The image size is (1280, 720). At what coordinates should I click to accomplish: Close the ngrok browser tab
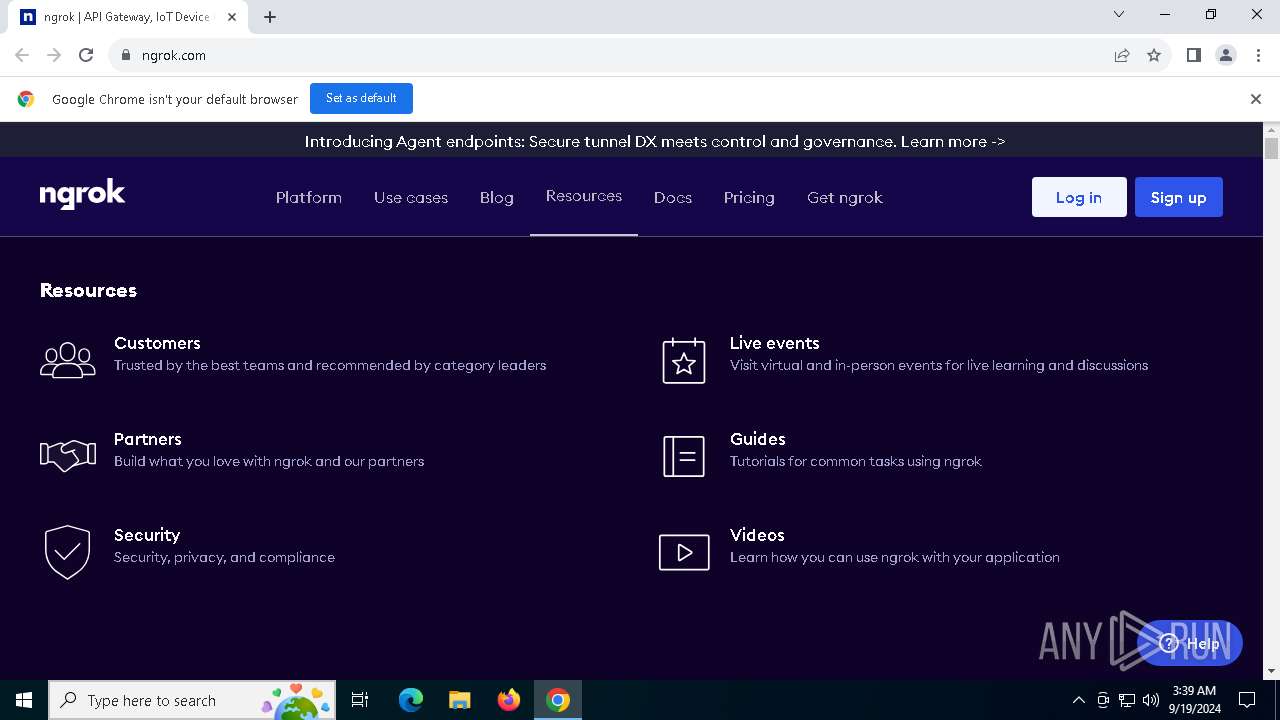pyautogui.click(x=232, y=17)
